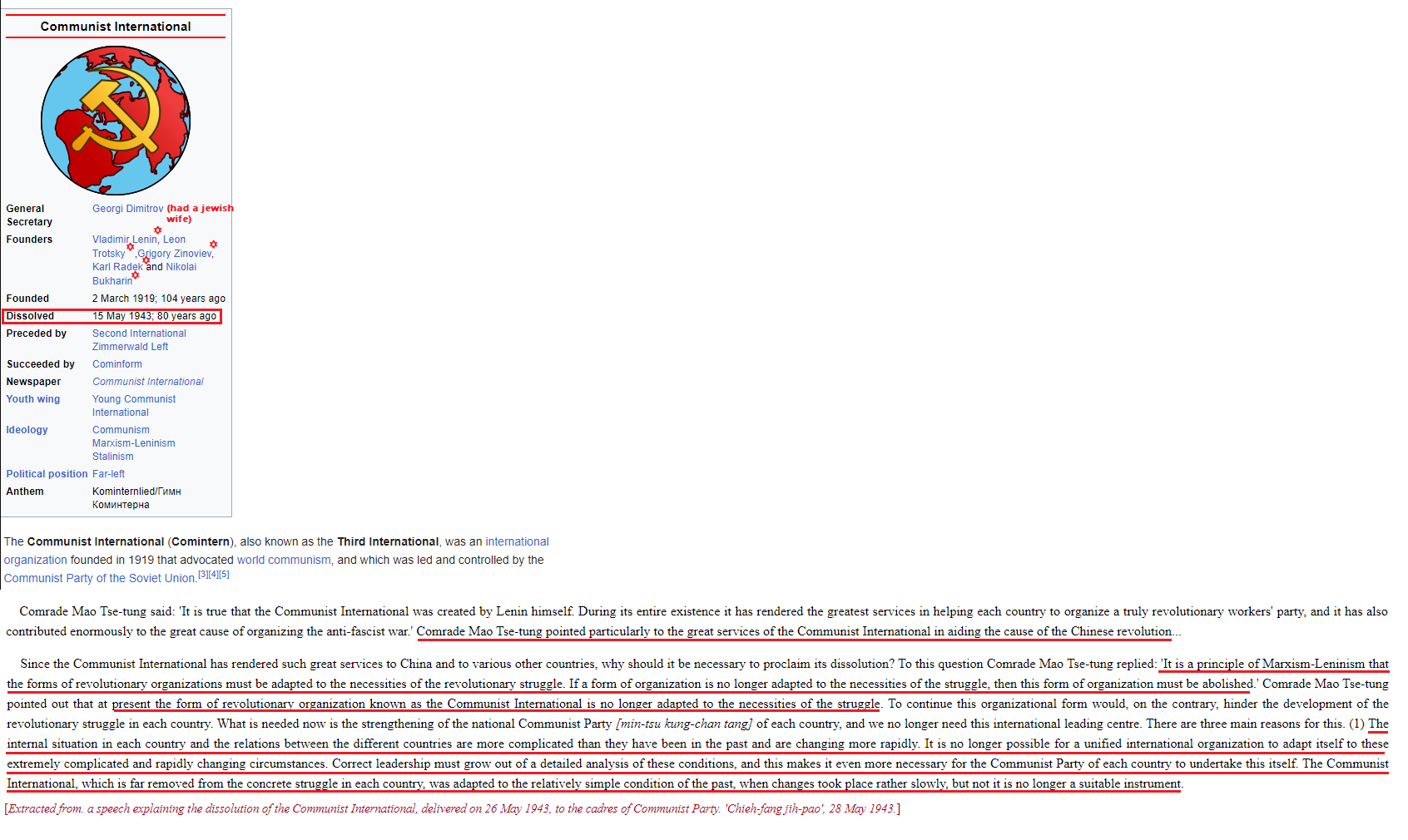Click the italic min-tsu kung-chan tang text

(684, 724)
